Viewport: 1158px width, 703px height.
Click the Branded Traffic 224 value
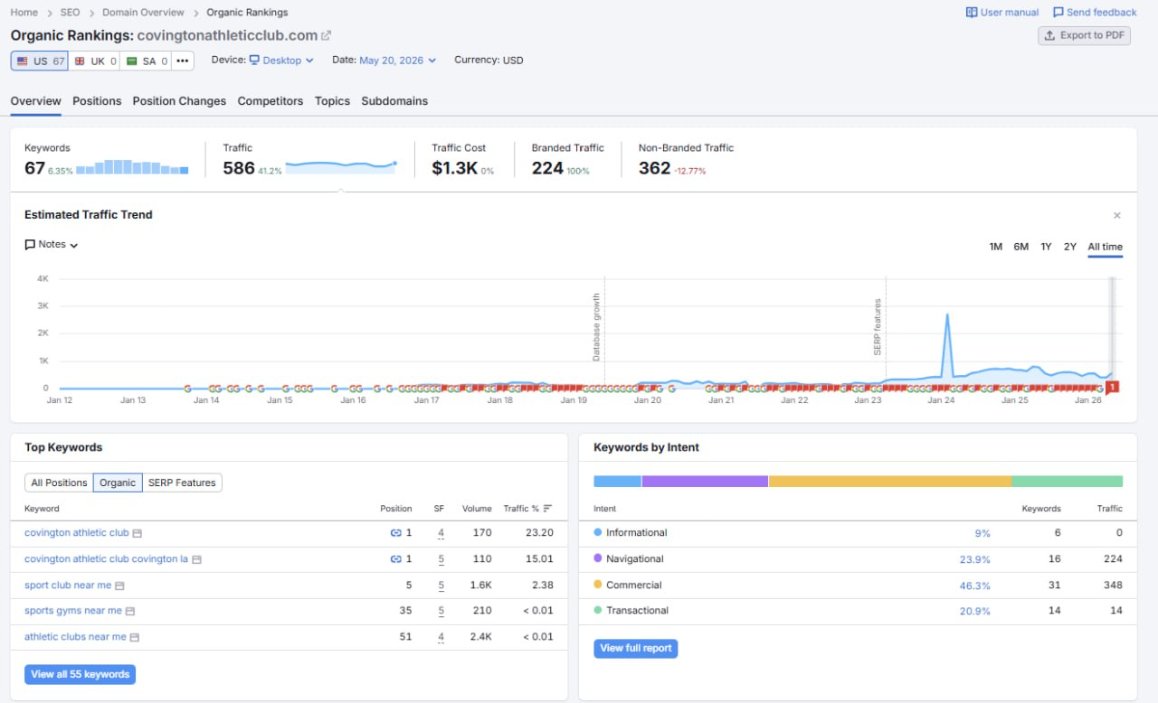547,168
